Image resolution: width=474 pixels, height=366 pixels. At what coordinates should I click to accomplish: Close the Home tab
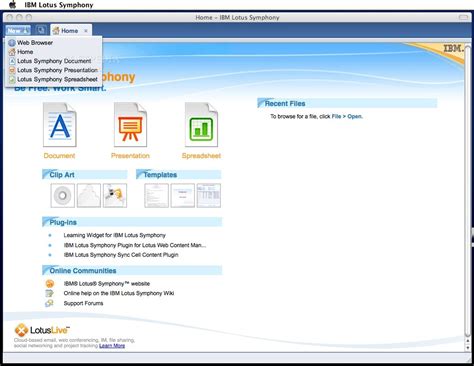tap(86, 31)
